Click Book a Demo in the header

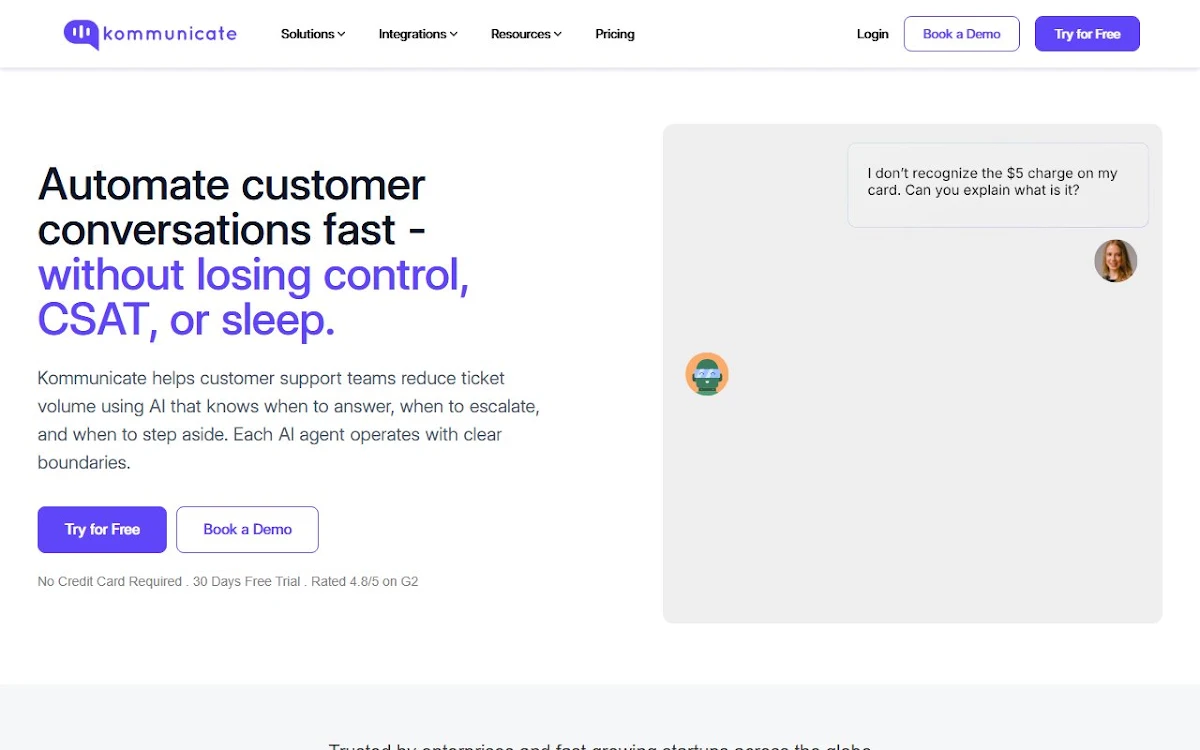(x=962, y=34)
